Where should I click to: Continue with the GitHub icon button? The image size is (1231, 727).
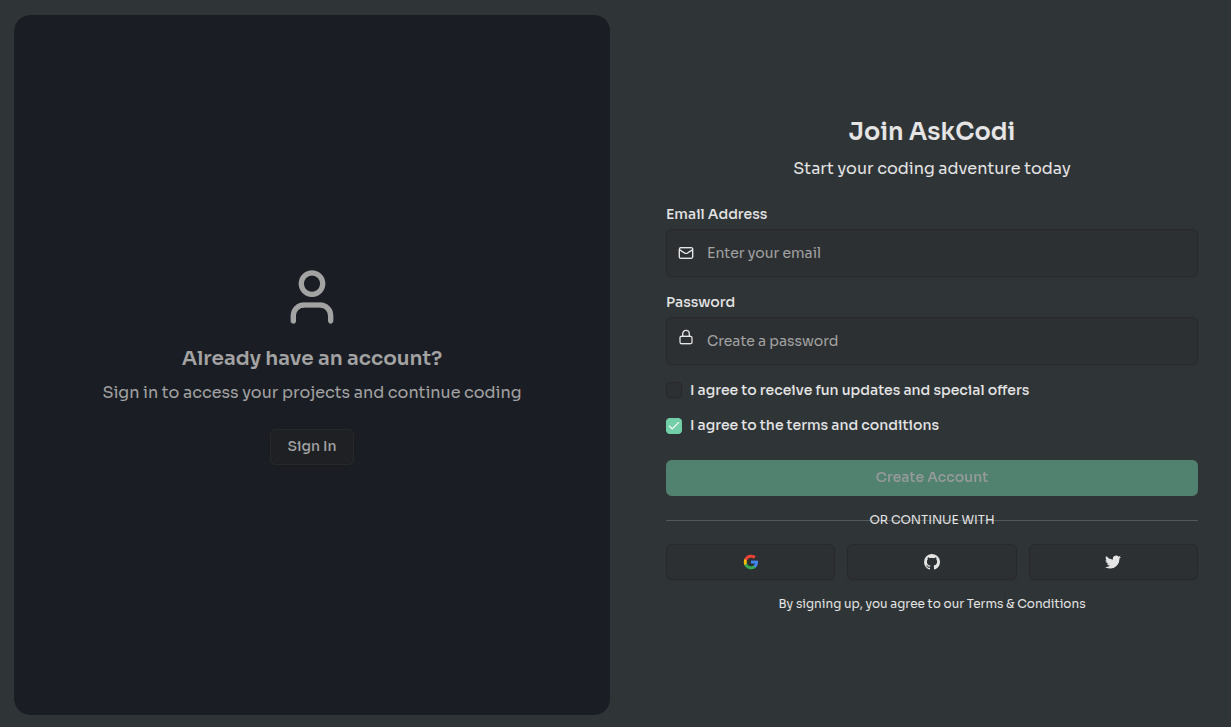[931, 562]
